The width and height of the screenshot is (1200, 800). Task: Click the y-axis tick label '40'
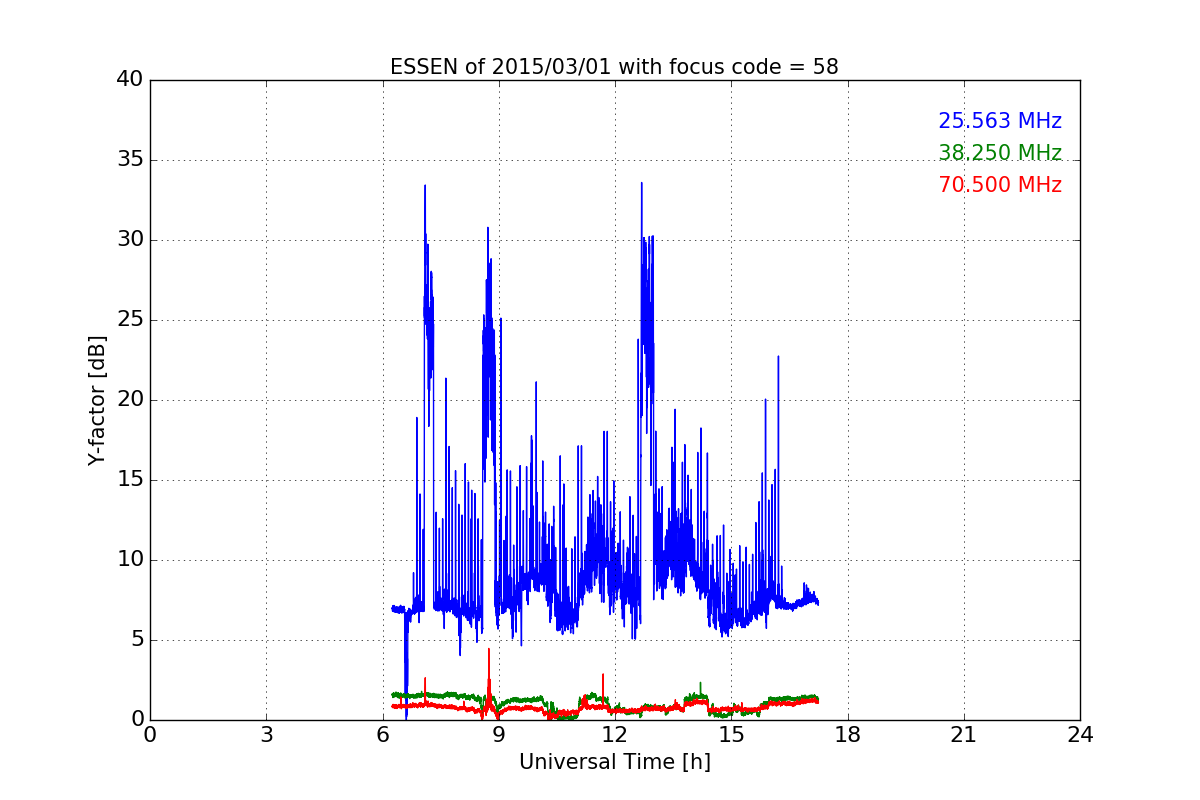(130, 80)
